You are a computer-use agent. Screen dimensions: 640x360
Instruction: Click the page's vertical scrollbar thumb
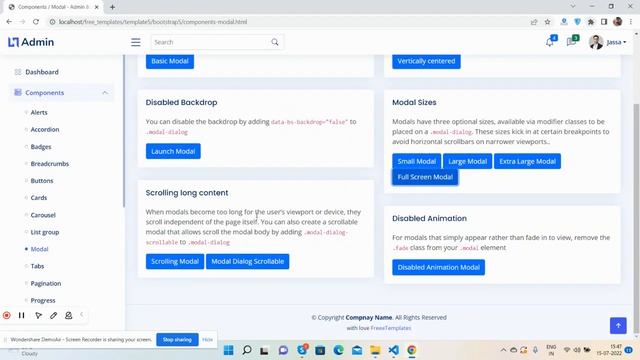pyautogui.click(x=636, y=218)
